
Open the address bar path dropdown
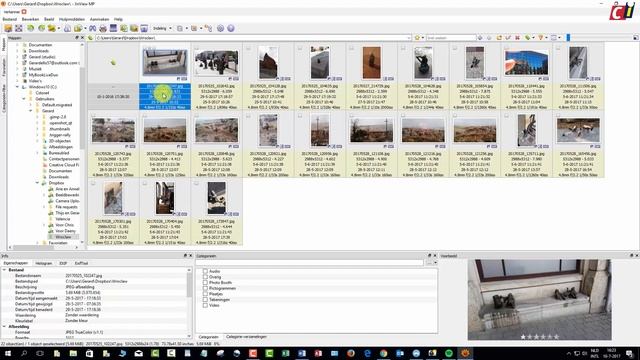(x=409, y=38)
